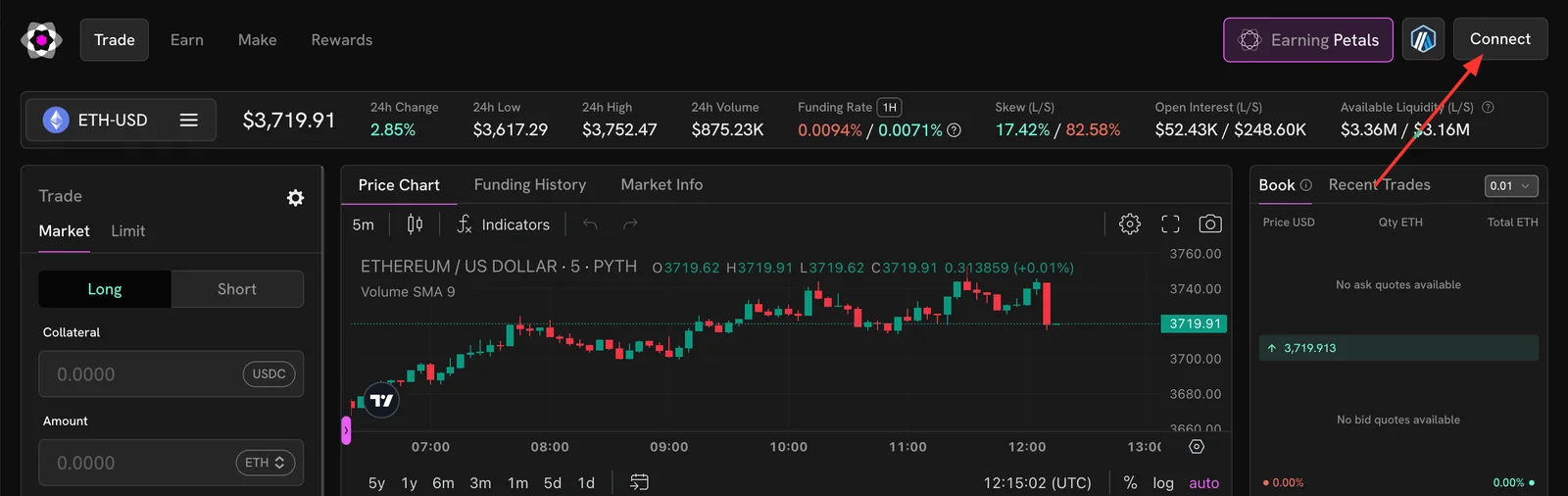Switch to the Funding History tab
The height and width of the screenshot is (496, 1568).
point(530,184)
